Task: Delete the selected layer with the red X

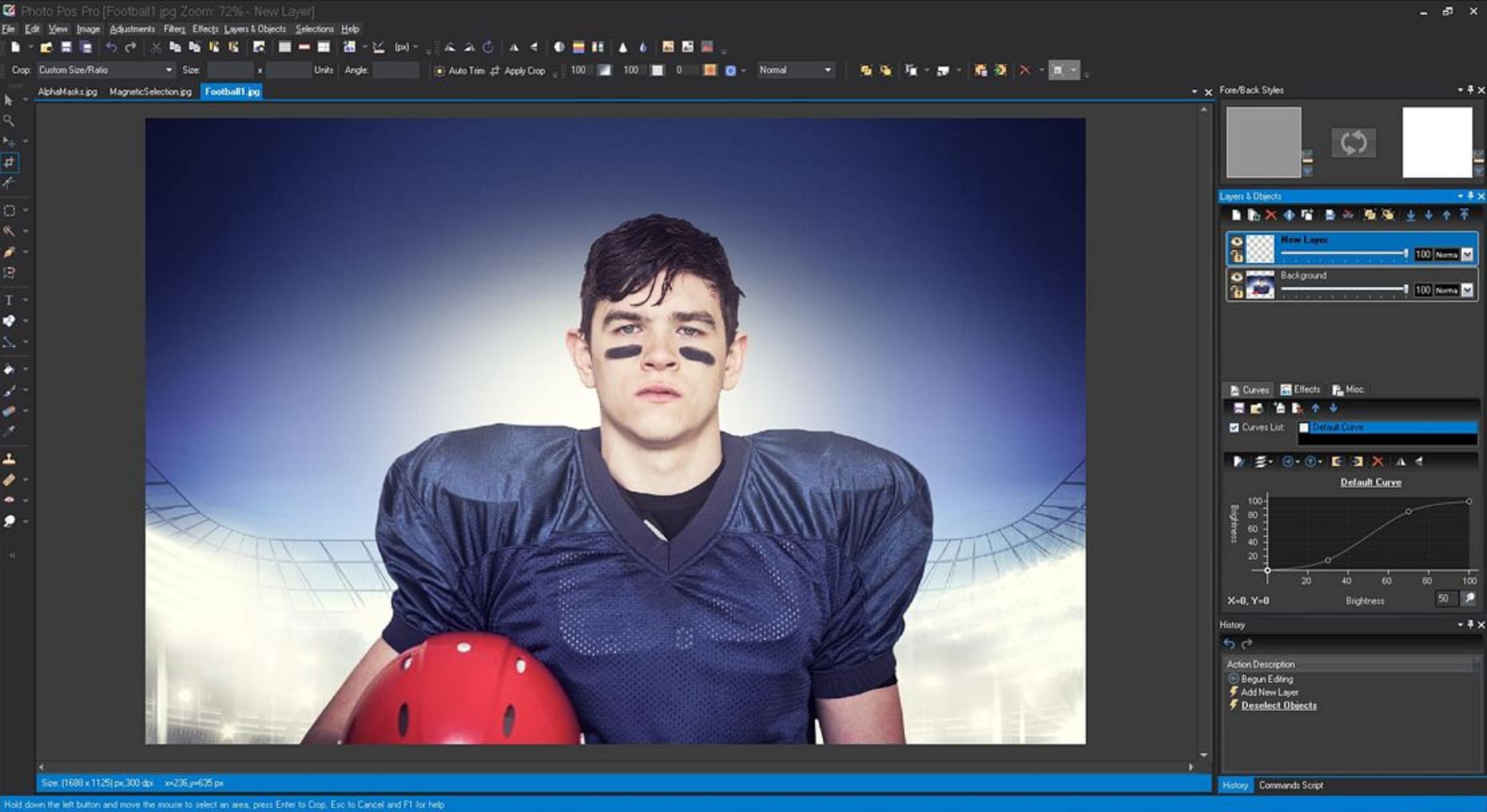Action: pyautogui.click(x=1270, y=215)
